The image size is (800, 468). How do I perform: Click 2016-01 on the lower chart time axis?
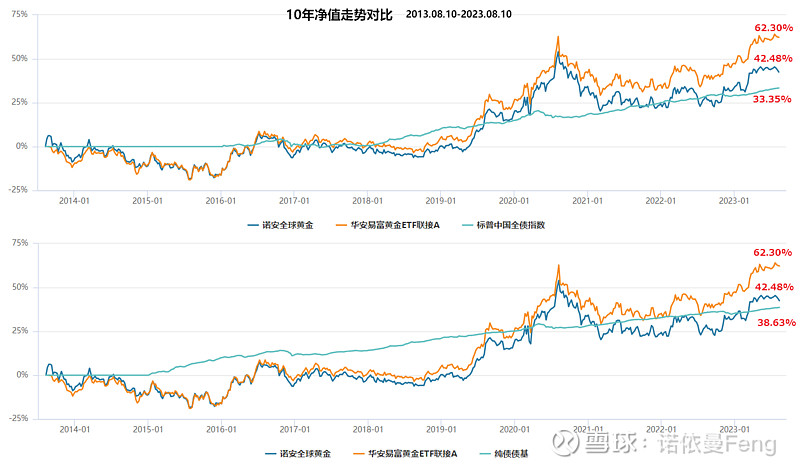click(221, 429)
